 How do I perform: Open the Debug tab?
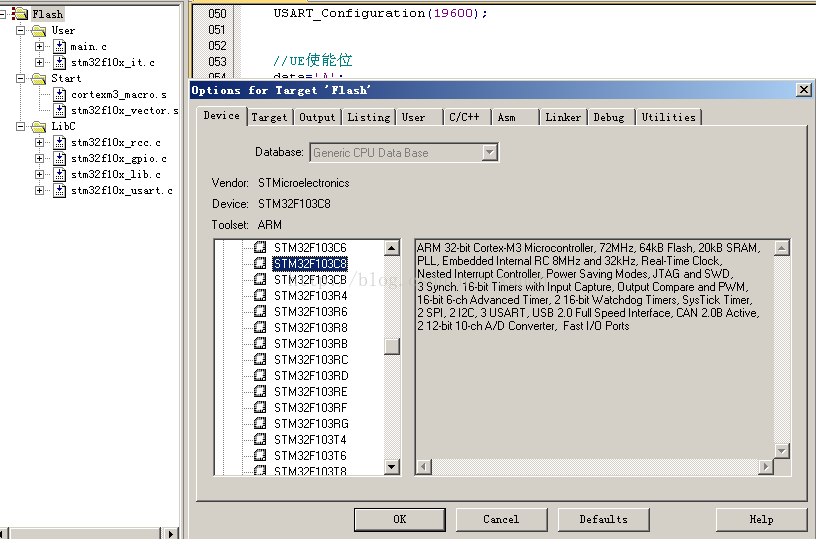tap(609, 117)
